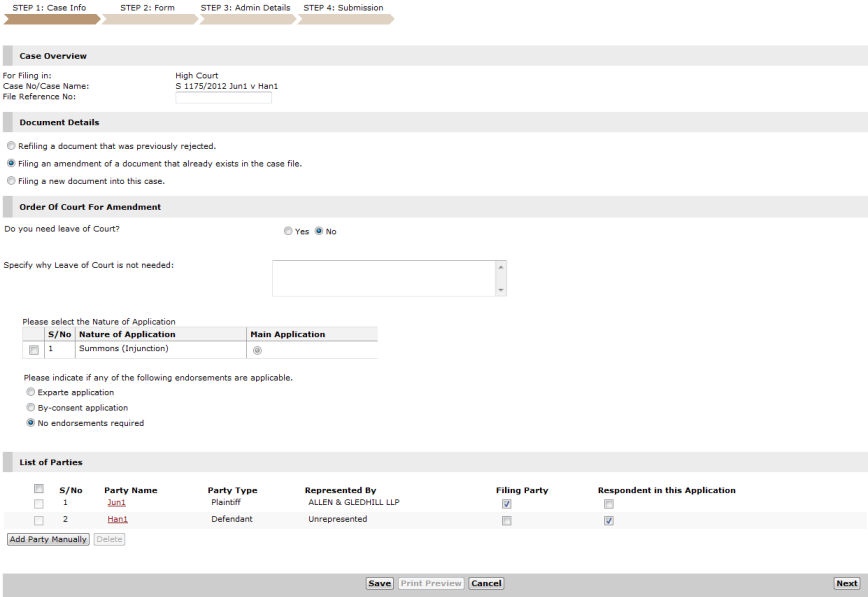Screen dimensions: 868x597
Task: Go to STEP 2: Form tab
Action: click(x=147, y=8)
